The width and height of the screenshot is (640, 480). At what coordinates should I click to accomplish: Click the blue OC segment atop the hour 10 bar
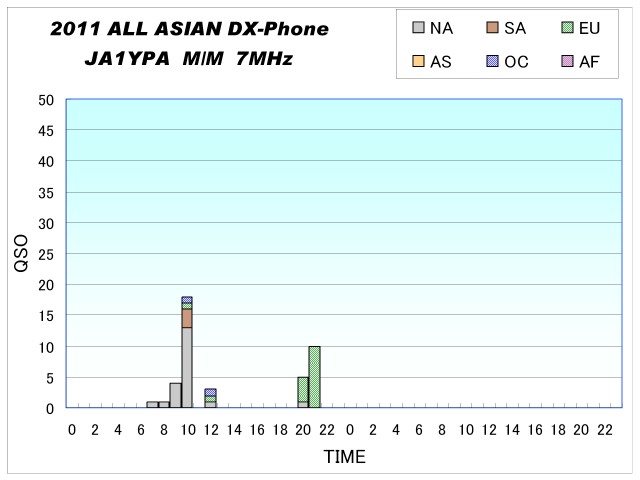[x=187, y=300]
